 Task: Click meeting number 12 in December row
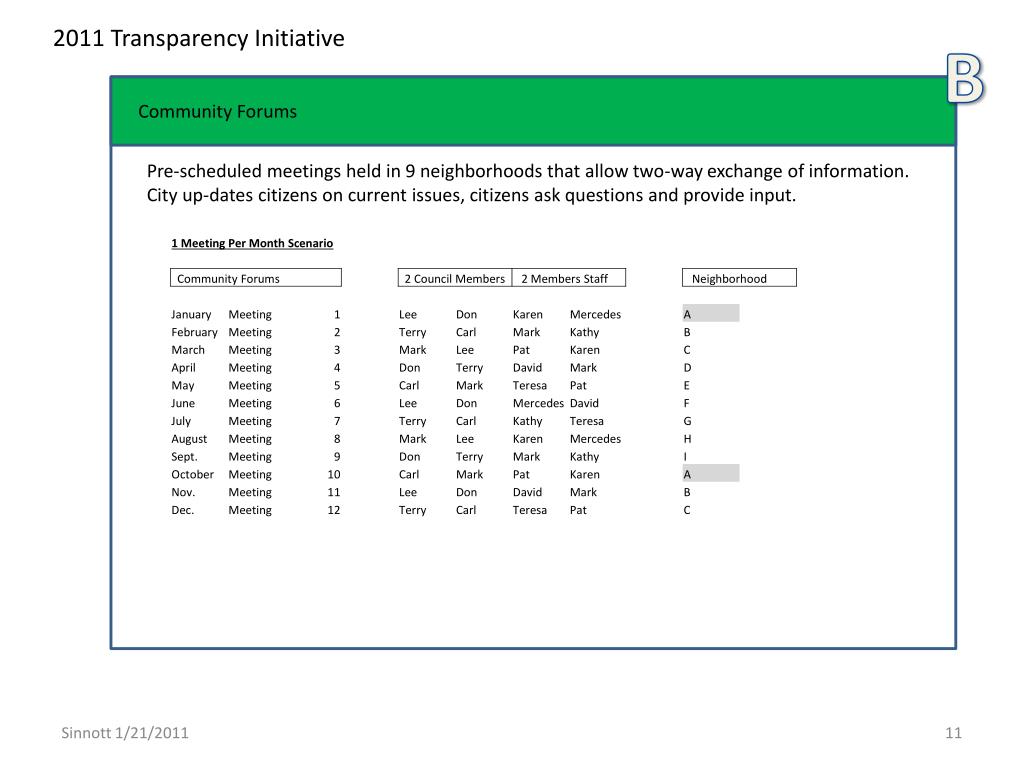click(x=334, y=510)
